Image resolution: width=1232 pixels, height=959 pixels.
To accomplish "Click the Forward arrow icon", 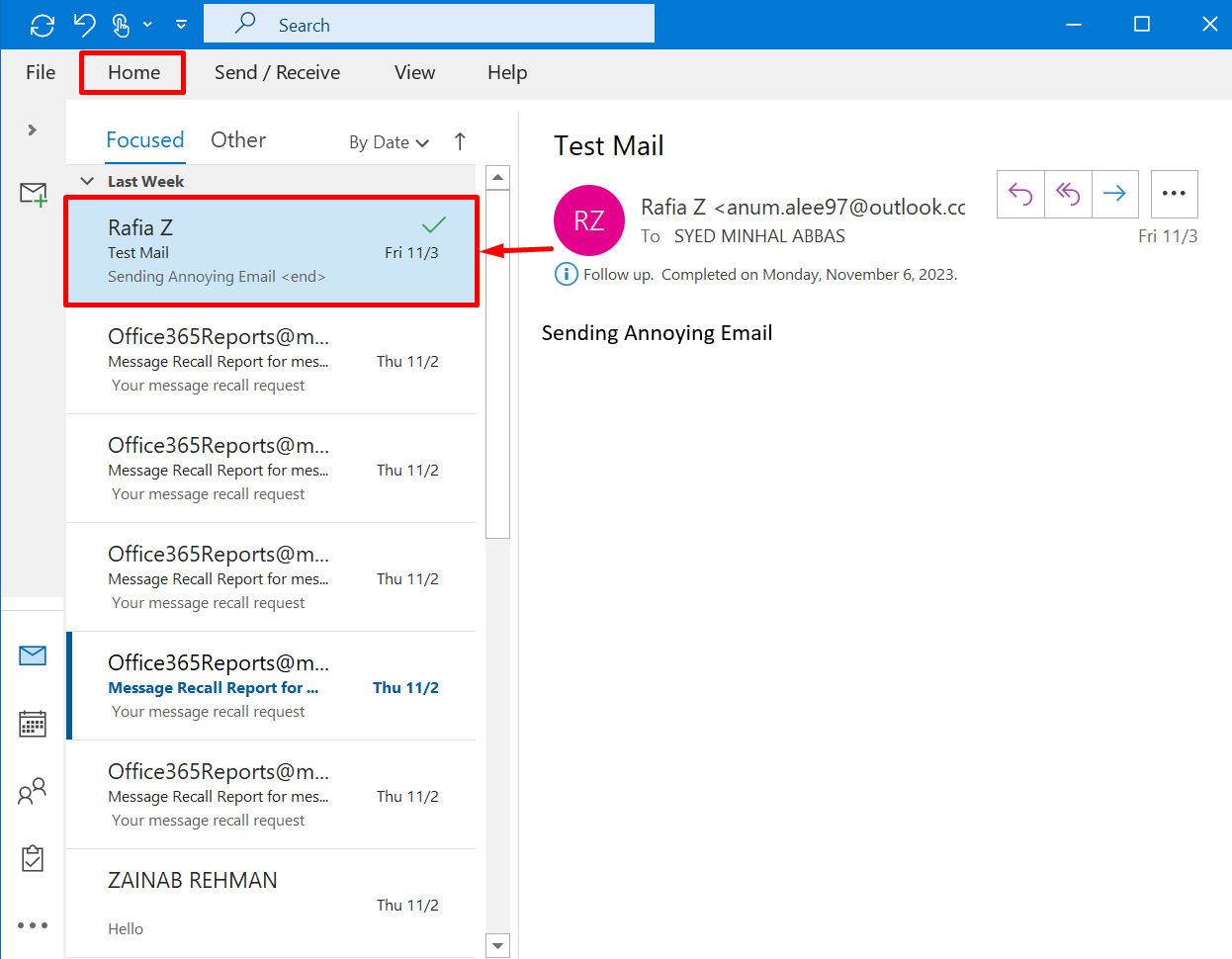I will click(x=1115, y=194).
